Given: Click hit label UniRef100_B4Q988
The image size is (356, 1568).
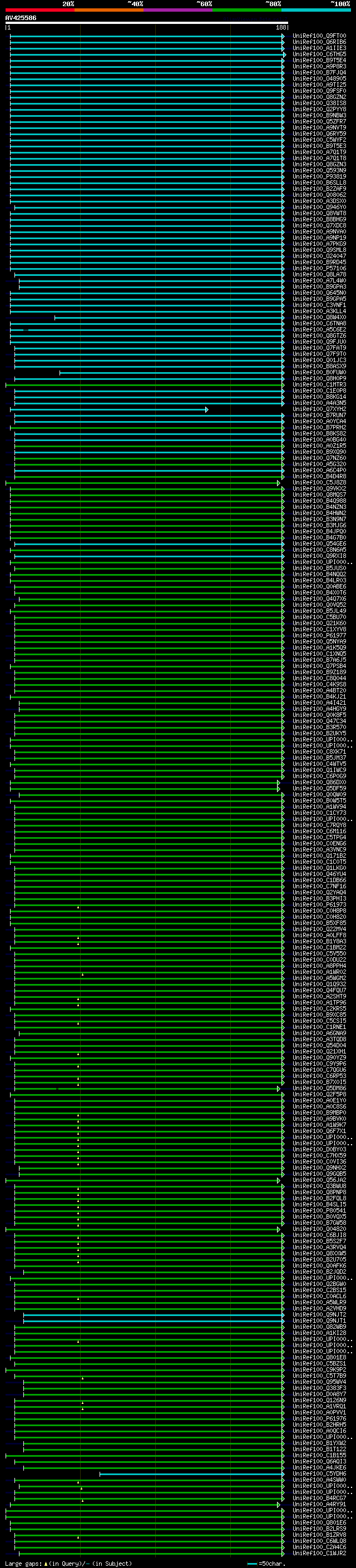Looking at the screenshot, I should coord(319,501).
